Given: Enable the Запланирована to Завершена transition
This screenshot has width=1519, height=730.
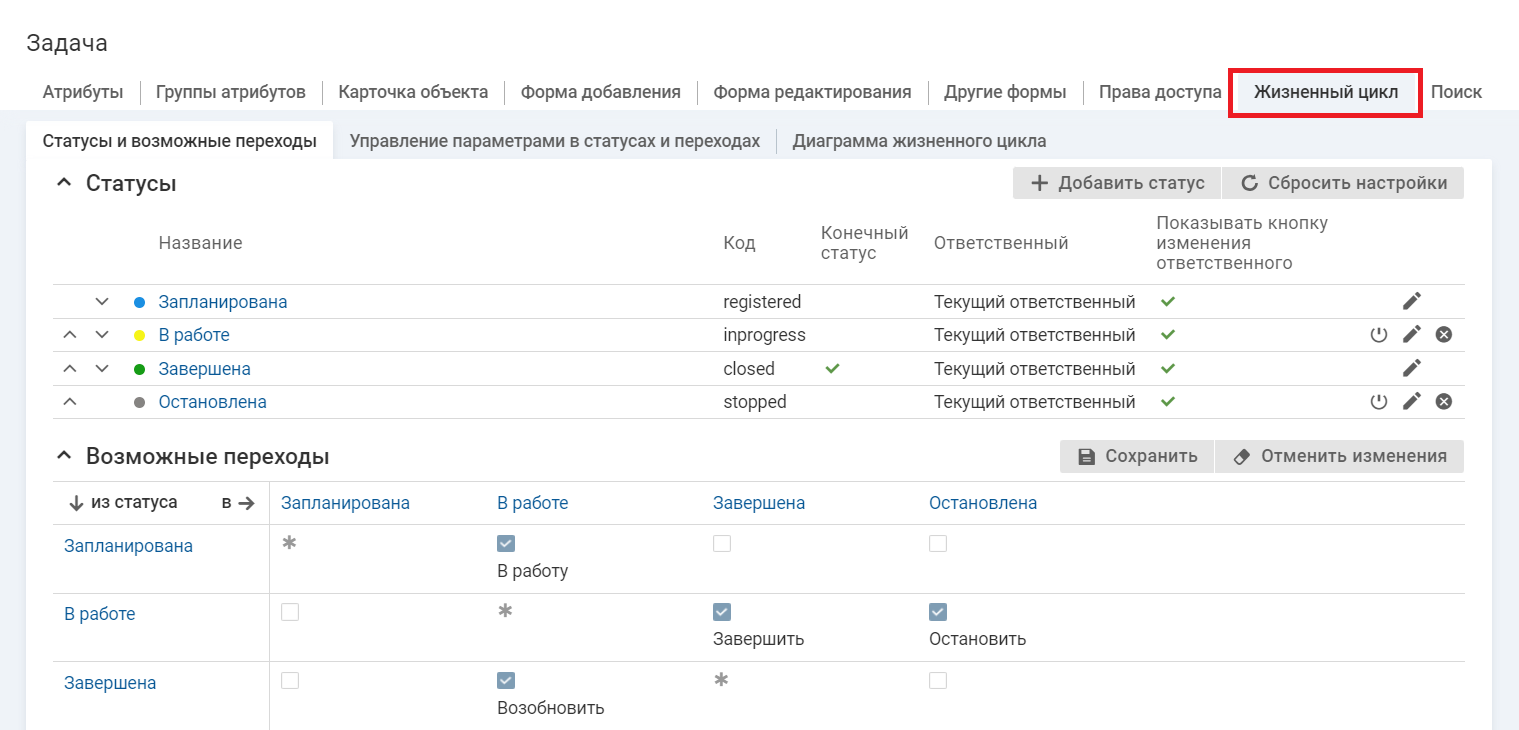Looking at the screenshot, I should click(x=722, y=544).
